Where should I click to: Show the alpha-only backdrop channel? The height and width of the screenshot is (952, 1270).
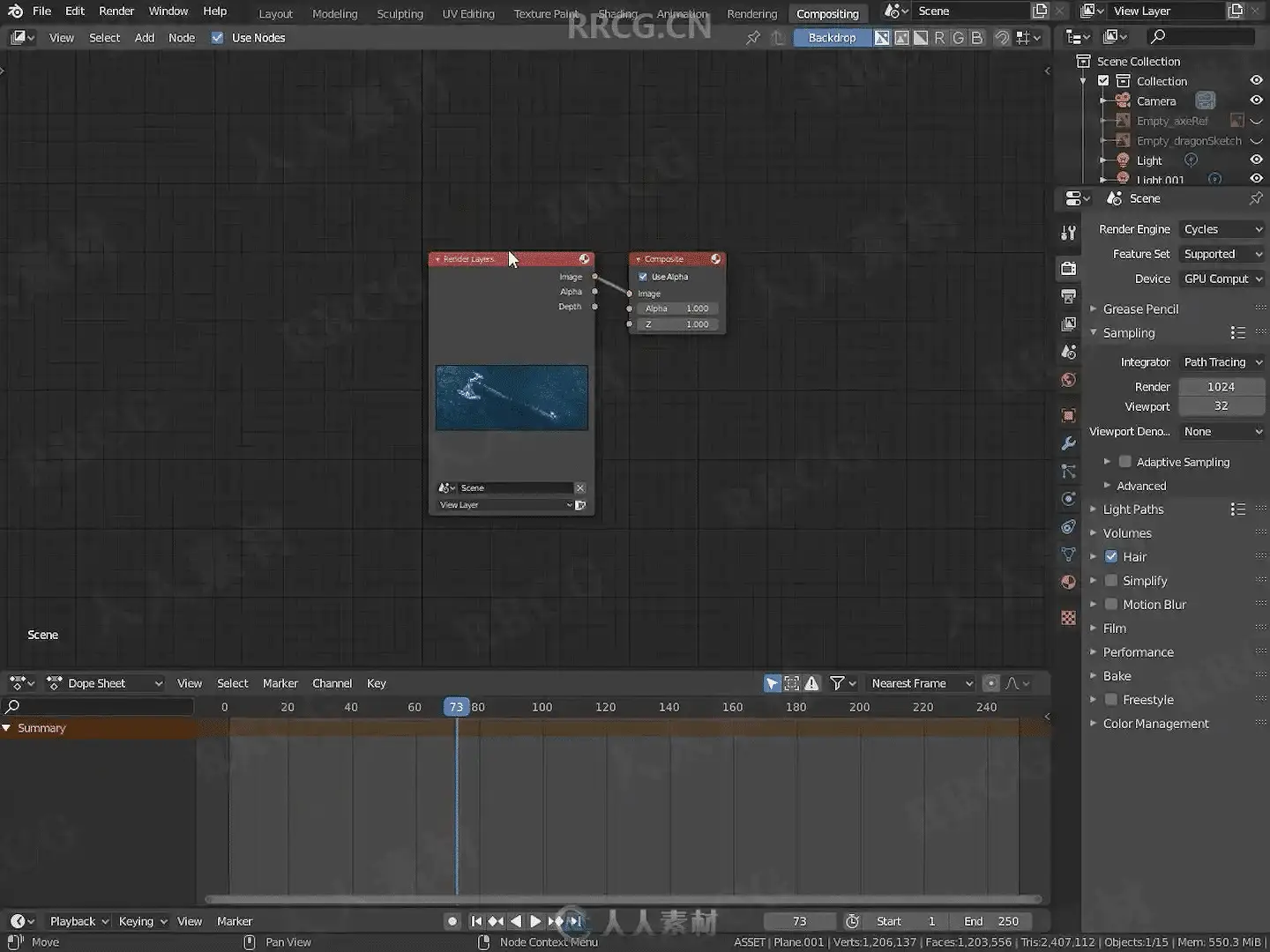(921, 38)
